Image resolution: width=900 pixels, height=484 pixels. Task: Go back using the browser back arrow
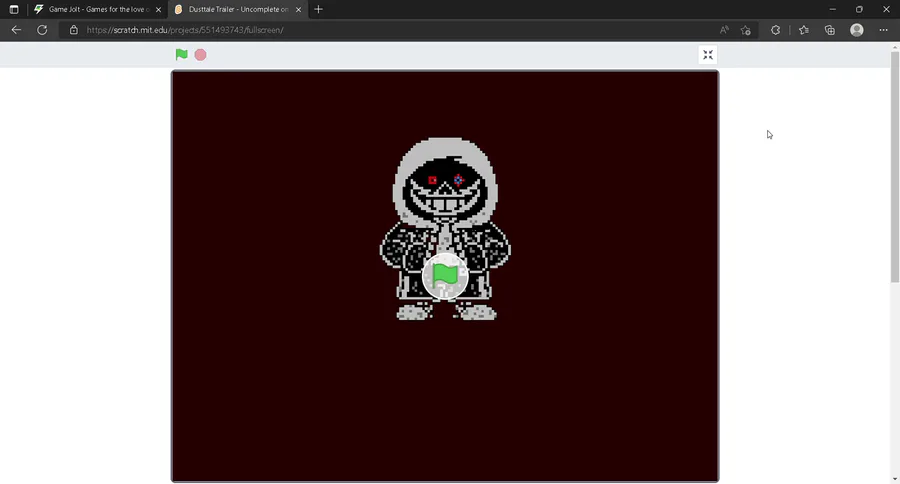(x=16, y=30)
